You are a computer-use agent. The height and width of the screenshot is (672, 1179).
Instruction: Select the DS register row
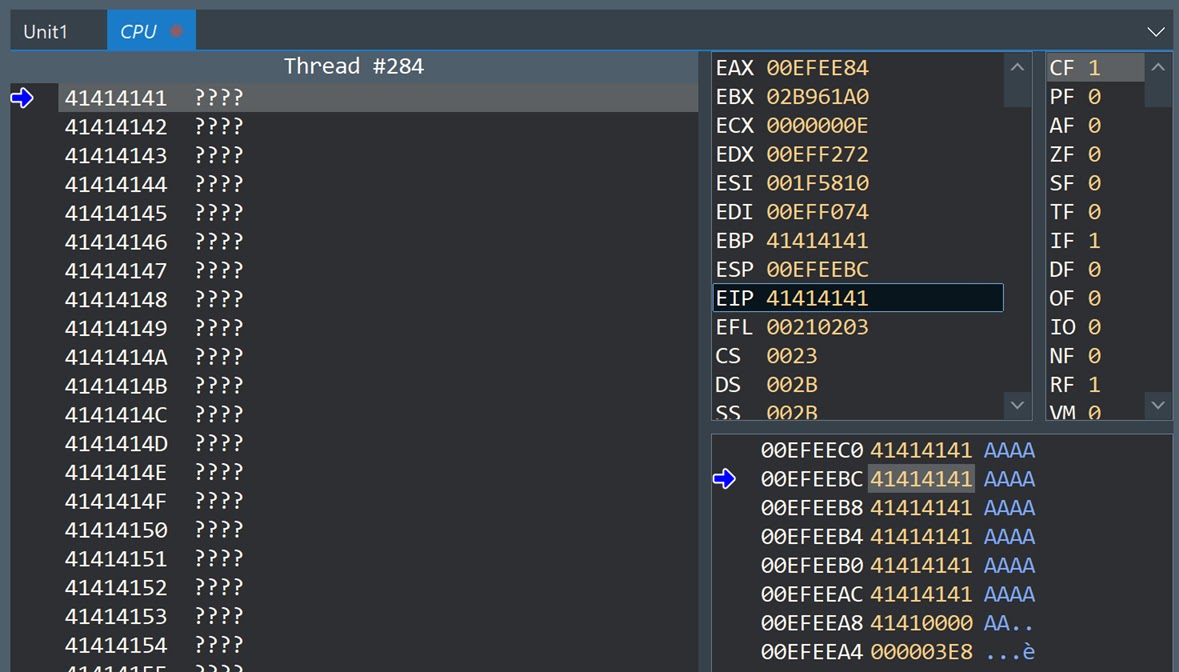click(858, 385)
